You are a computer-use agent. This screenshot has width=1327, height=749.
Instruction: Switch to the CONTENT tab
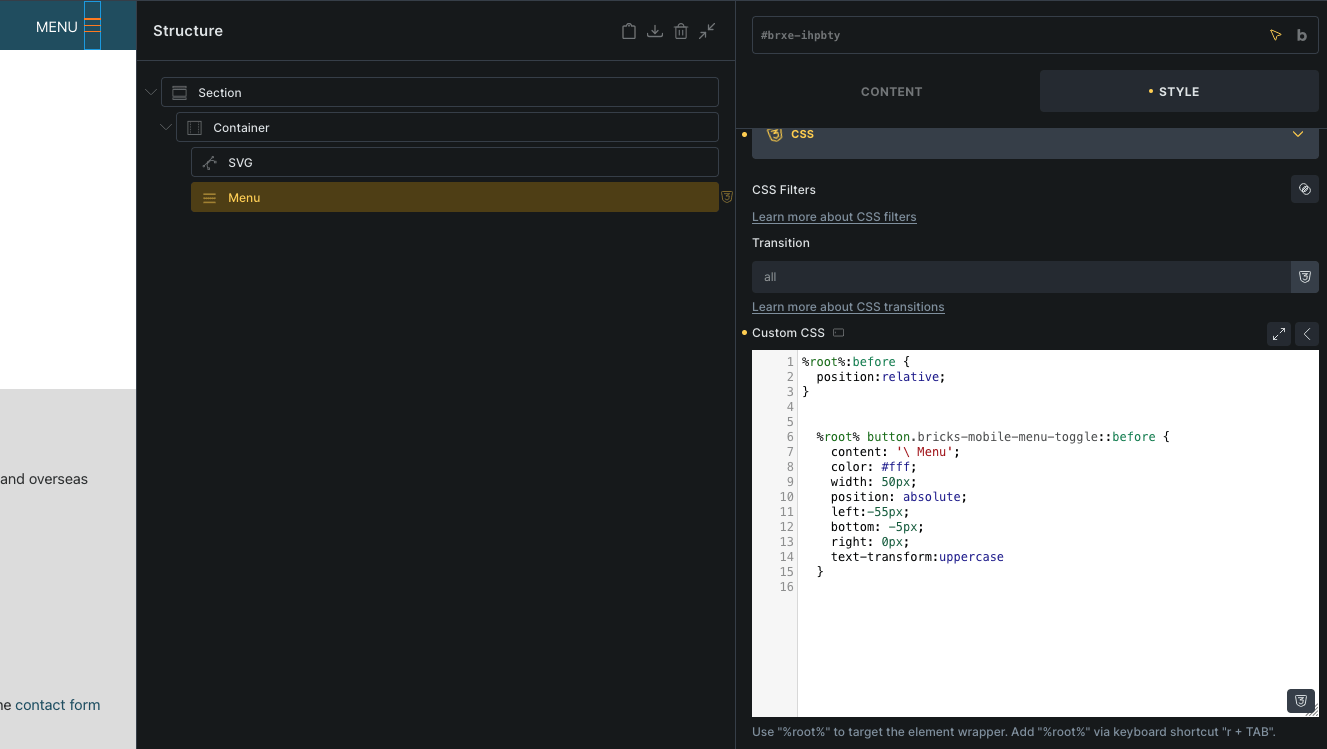(892, 91)
